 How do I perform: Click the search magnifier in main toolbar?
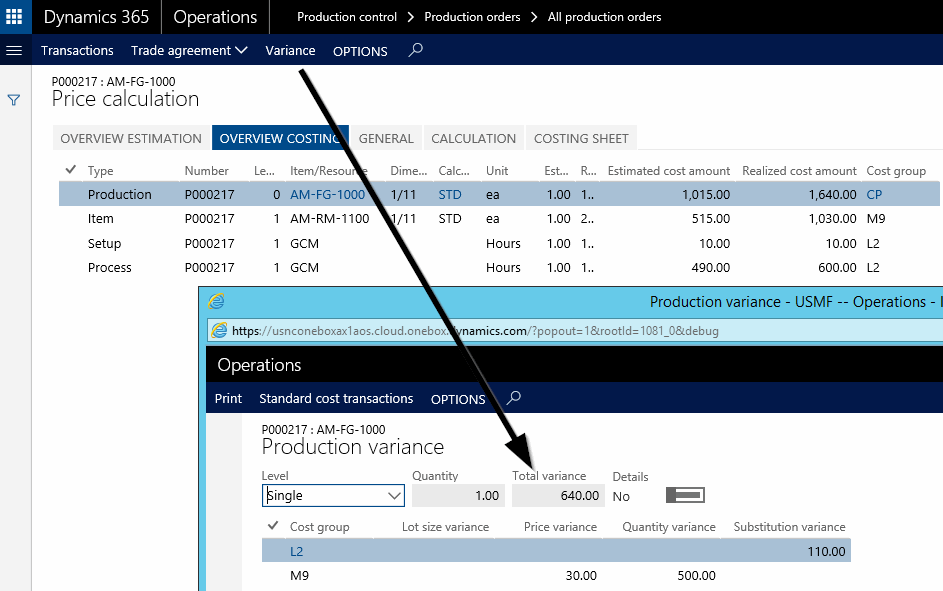point(416,50)
